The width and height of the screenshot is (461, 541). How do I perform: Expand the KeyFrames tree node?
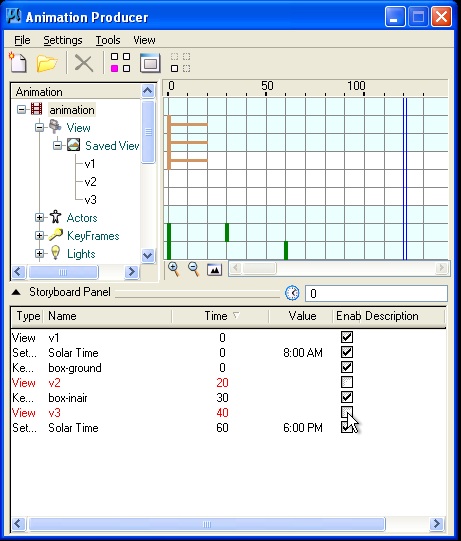tap(39, 236)
